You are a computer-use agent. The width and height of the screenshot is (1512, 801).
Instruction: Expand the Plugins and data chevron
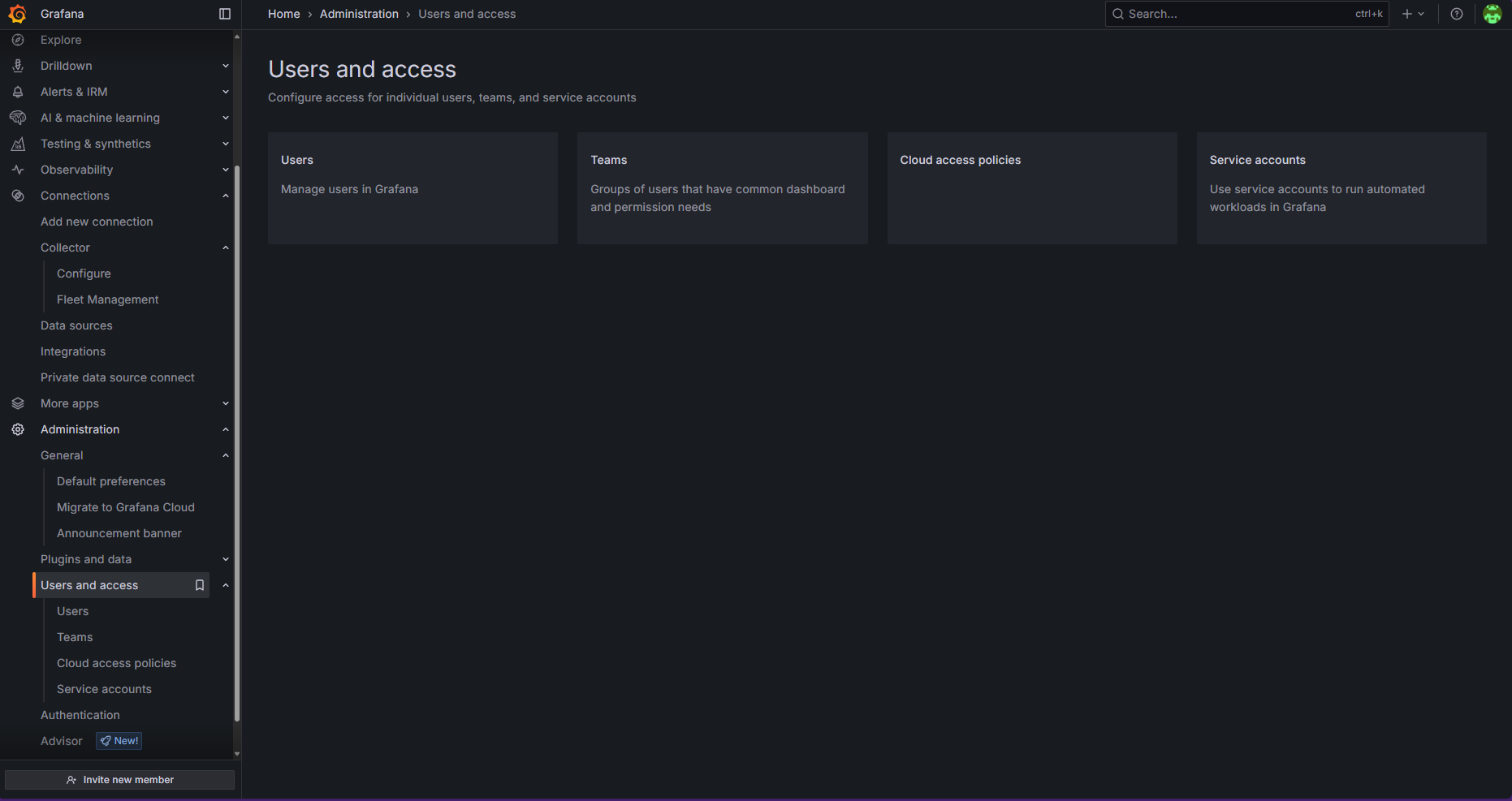(x=226, y=559)
